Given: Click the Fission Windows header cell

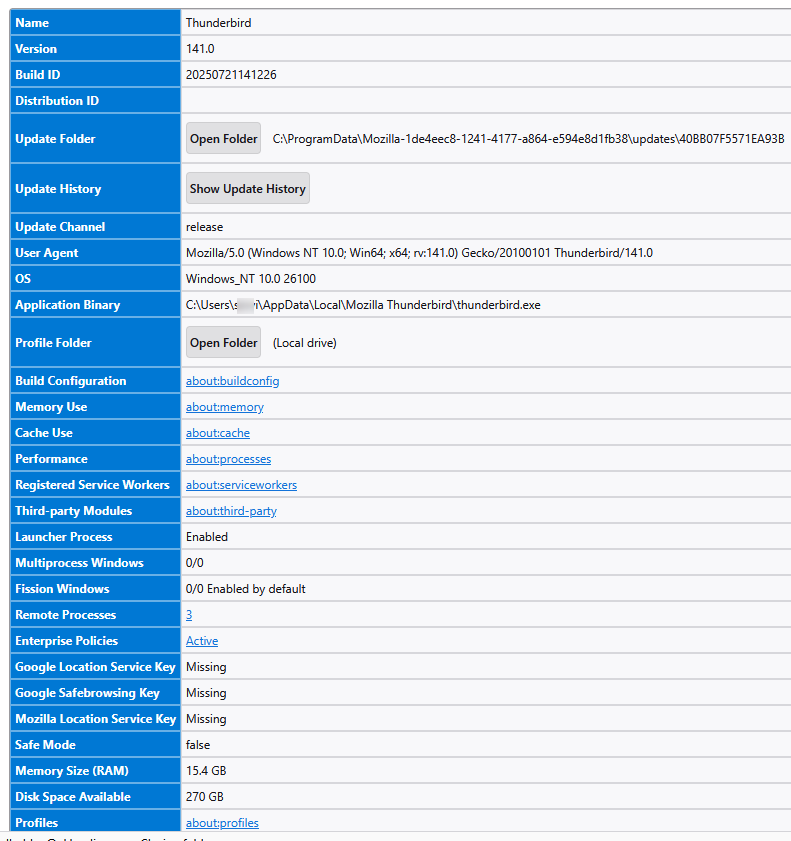Looking at the screenshot, I should click(95, 589).
